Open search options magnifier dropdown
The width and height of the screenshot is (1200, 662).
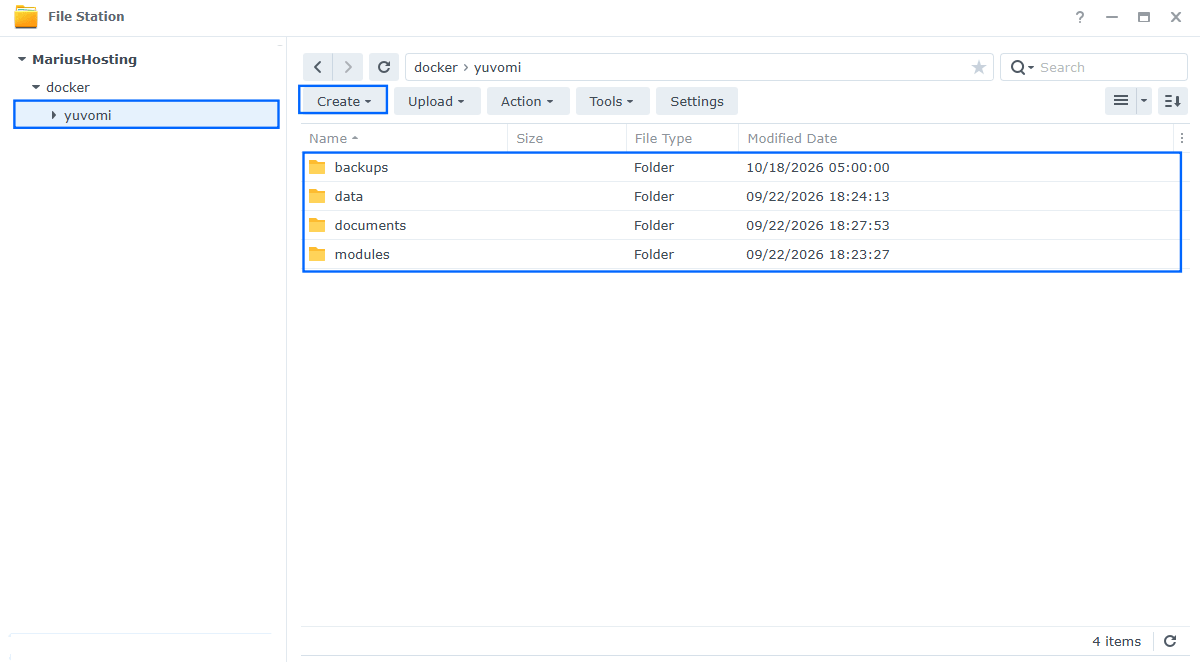click(1021, 67)
